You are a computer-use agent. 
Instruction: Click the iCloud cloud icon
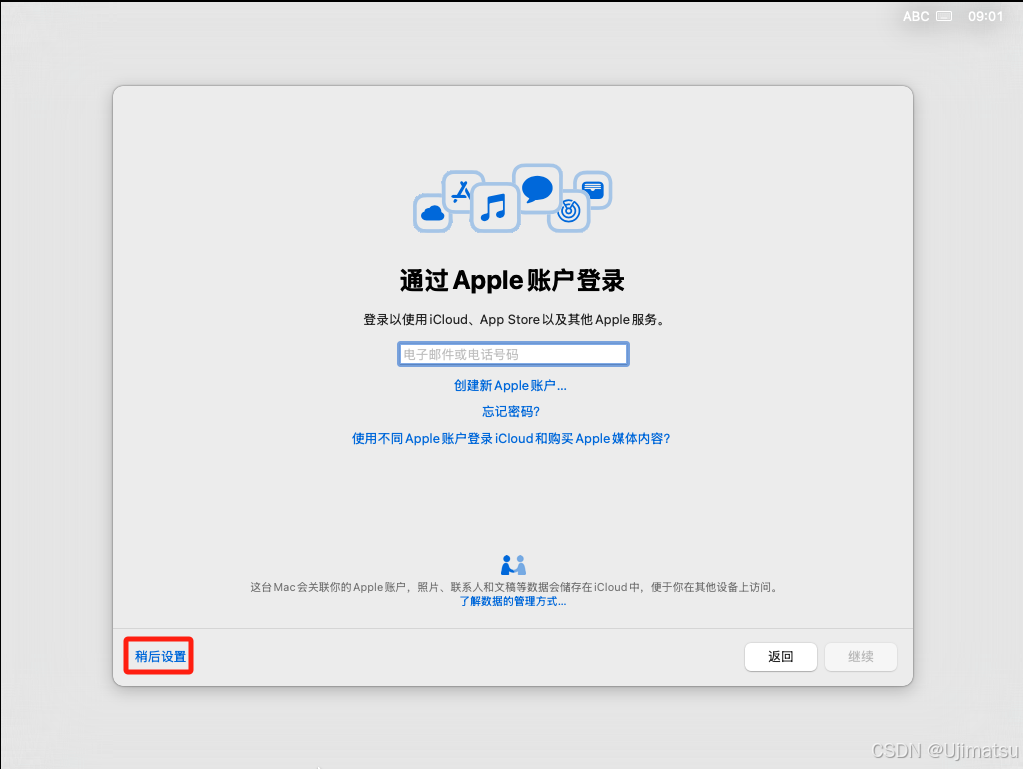pyautogui.click(x=433, y=213)
